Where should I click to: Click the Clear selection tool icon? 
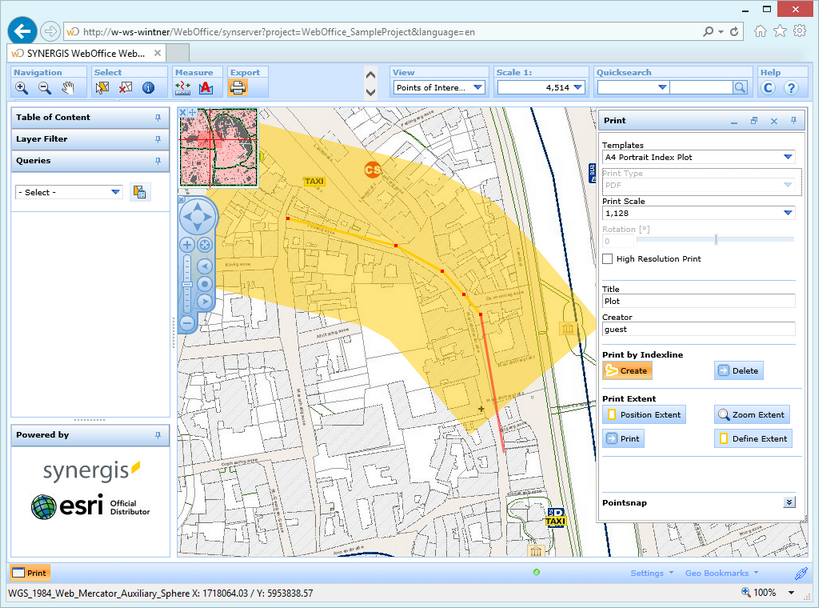coord(125,88)
